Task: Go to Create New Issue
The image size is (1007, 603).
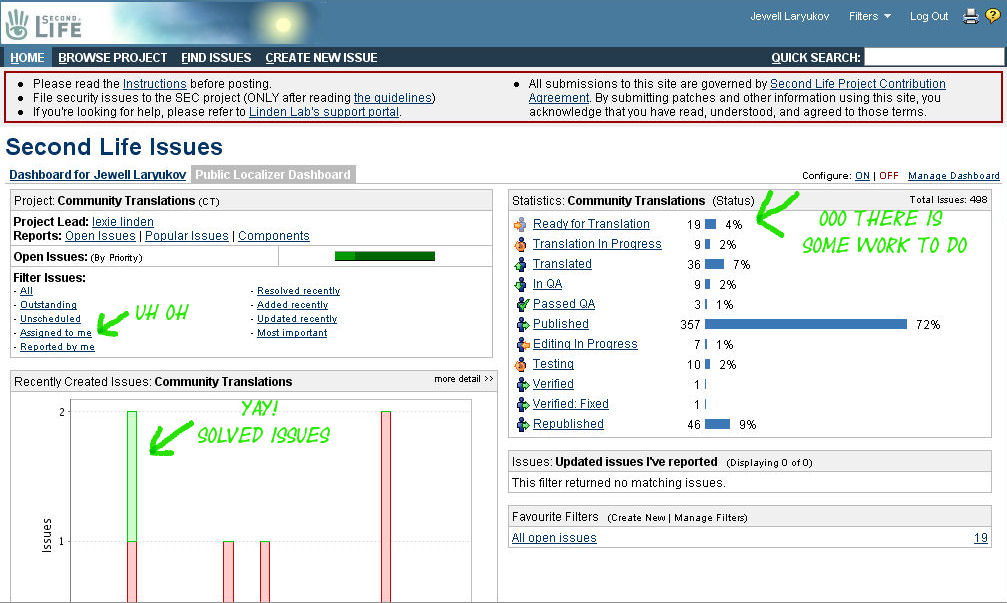Action: pos(320,58)
